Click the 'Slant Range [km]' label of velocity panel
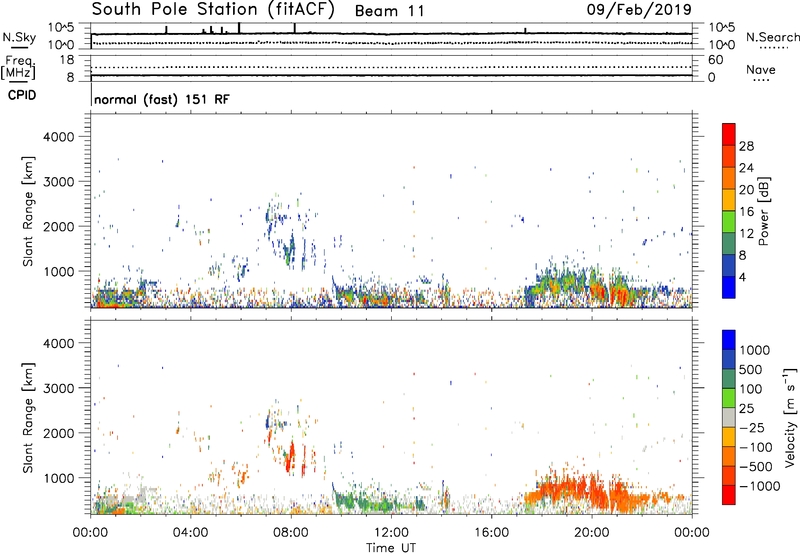 point(29,418)
